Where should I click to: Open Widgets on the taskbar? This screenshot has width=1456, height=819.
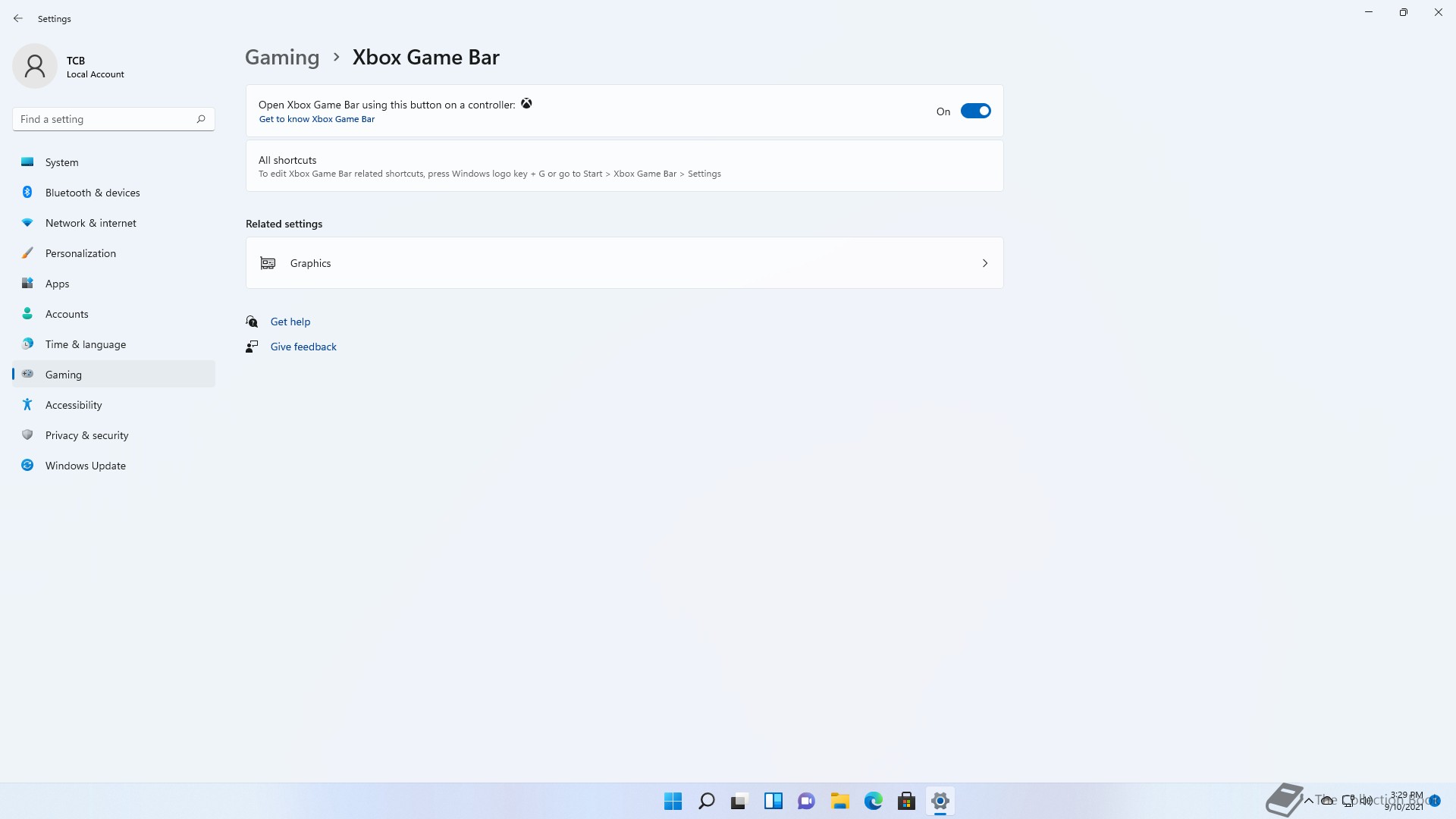(773, 801)
